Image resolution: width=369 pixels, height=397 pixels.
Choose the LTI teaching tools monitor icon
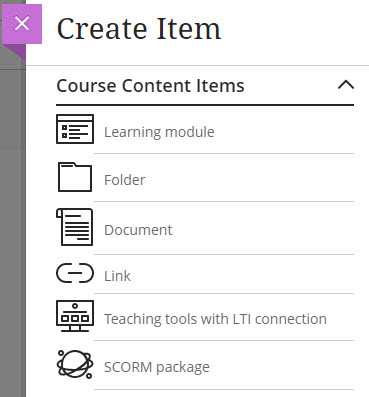[75, 316]
